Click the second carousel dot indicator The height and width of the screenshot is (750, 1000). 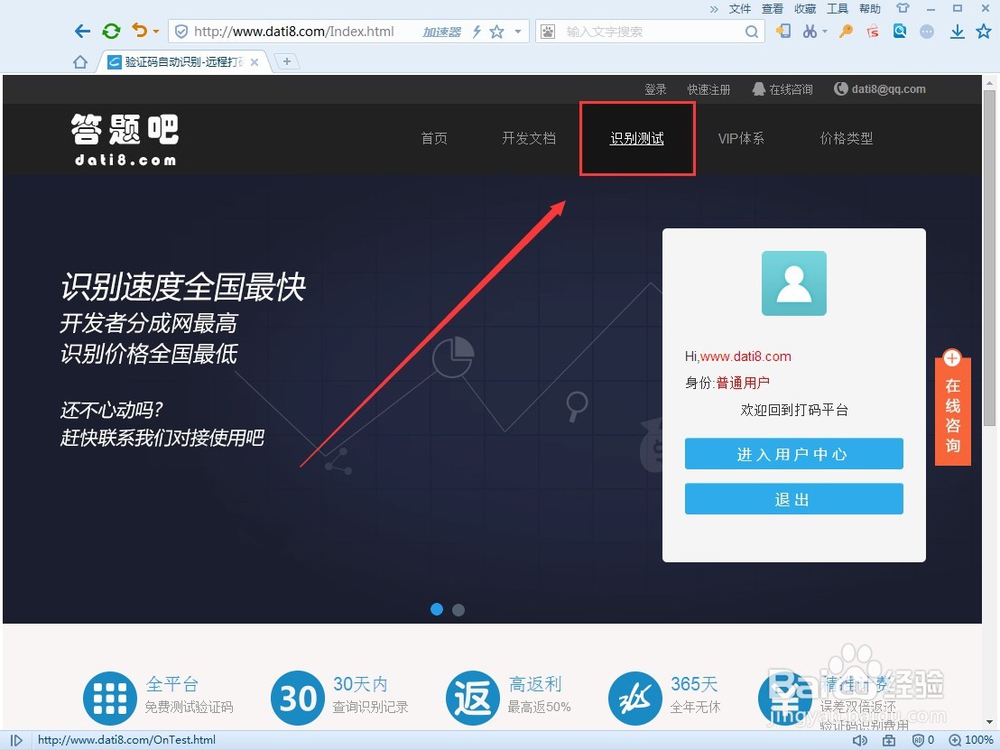[458, 609]
